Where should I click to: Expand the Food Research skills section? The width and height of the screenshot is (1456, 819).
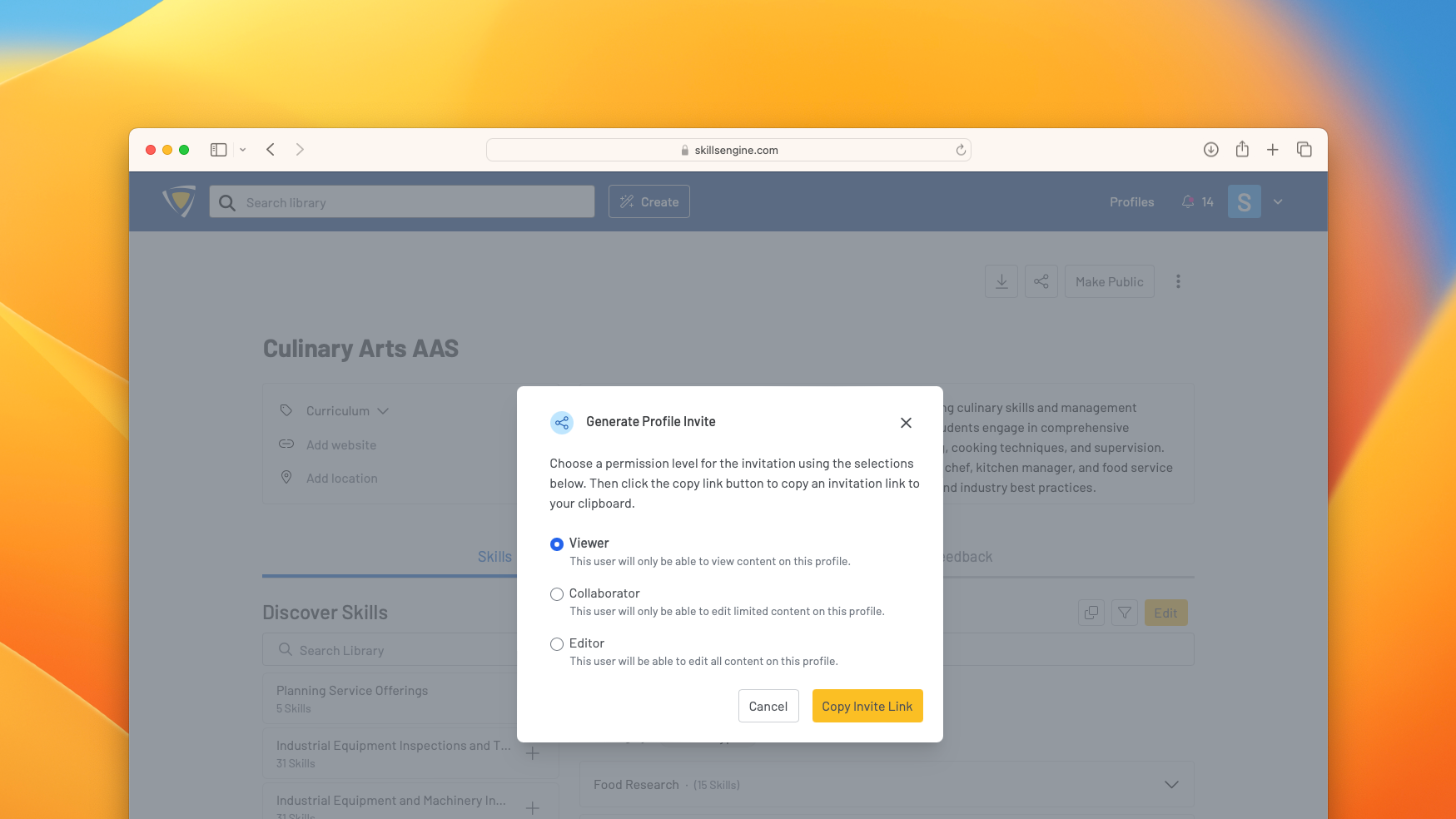[x=1170, y=784]
